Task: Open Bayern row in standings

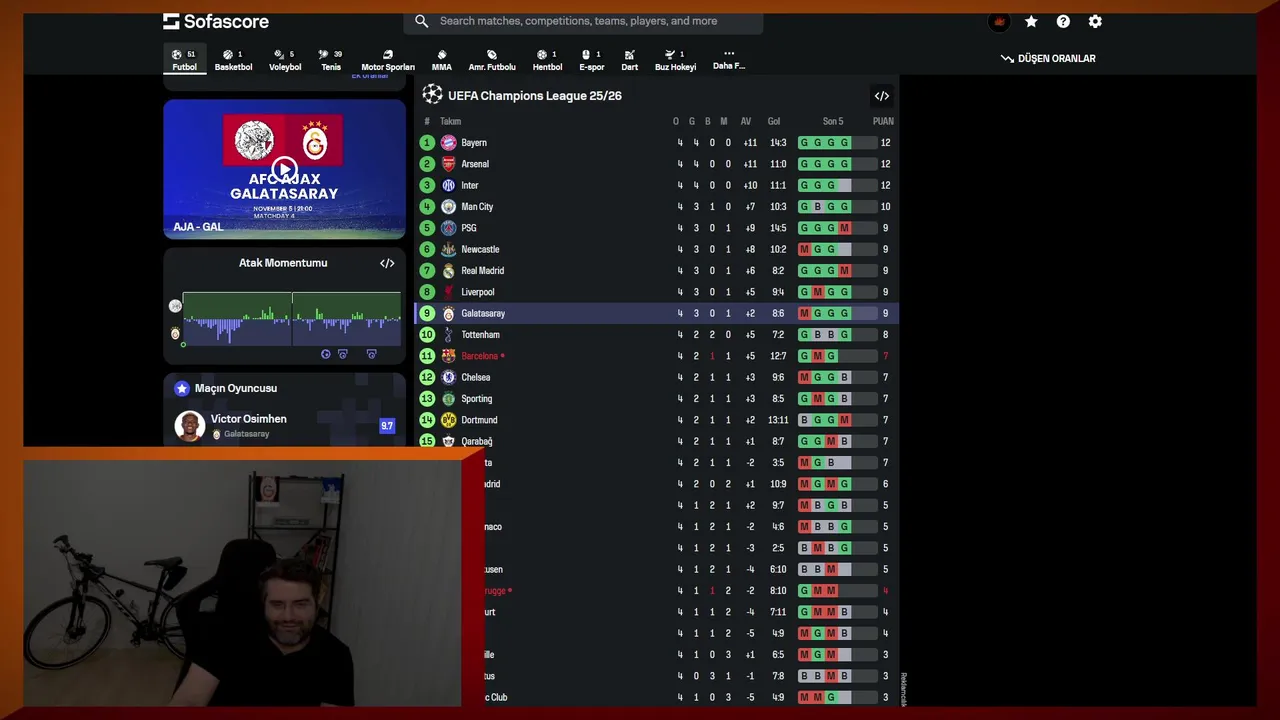Action: pyautogui.click(x=657, y=143)
